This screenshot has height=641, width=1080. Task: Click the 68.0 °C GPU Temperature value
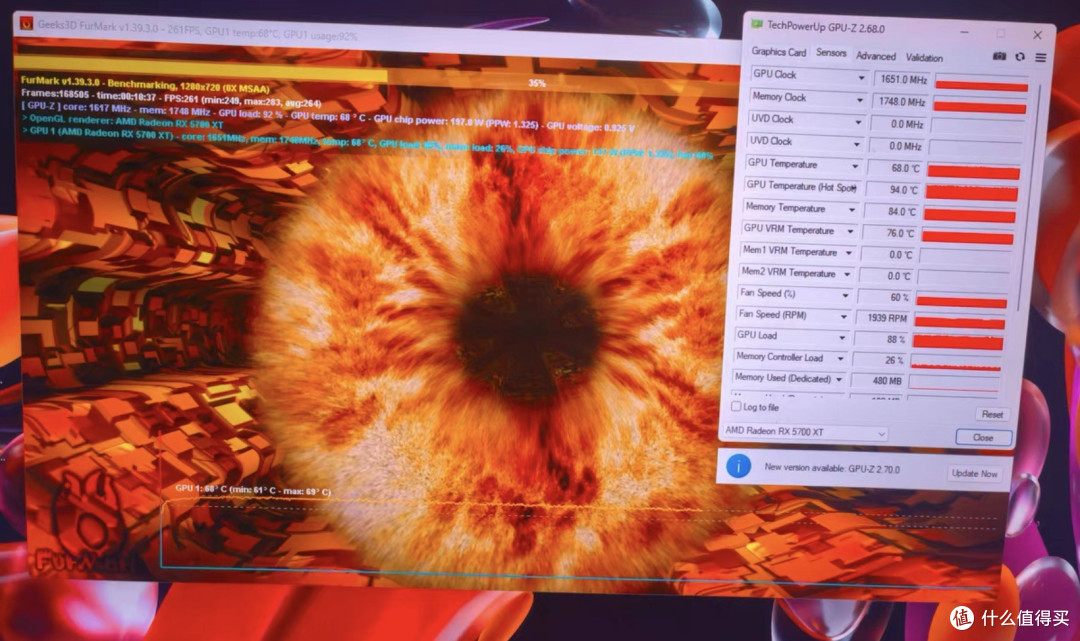click(895, 167)
